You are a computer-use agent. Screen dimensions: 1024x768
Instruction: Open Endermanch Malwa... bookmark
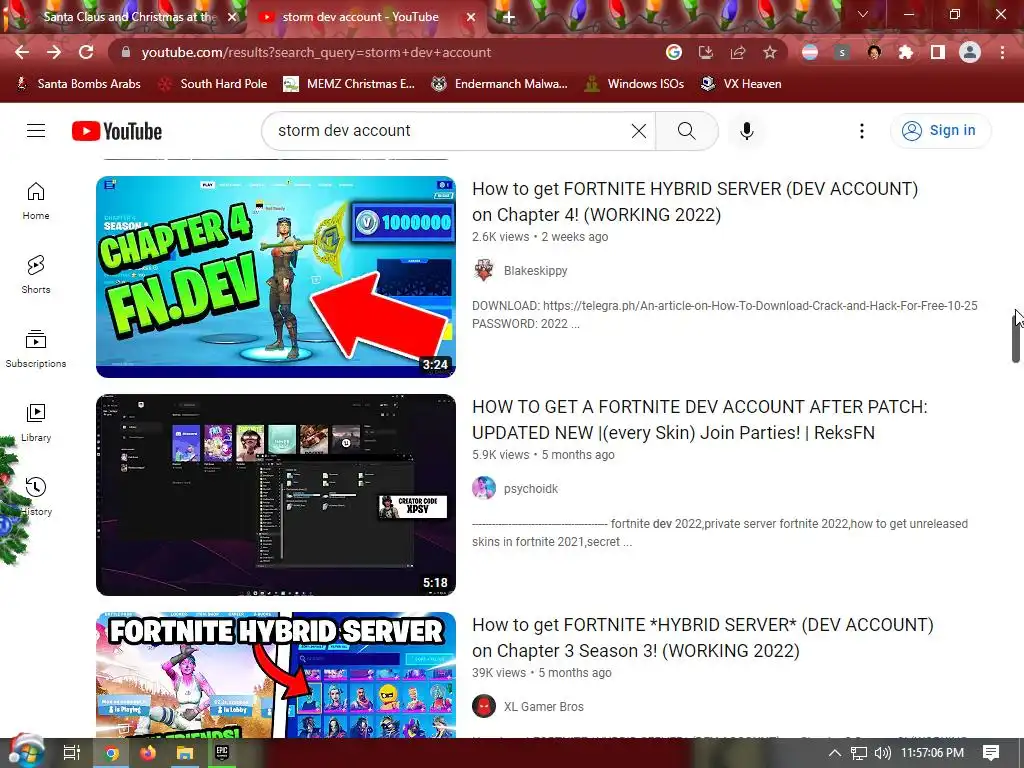click(500, 84)
